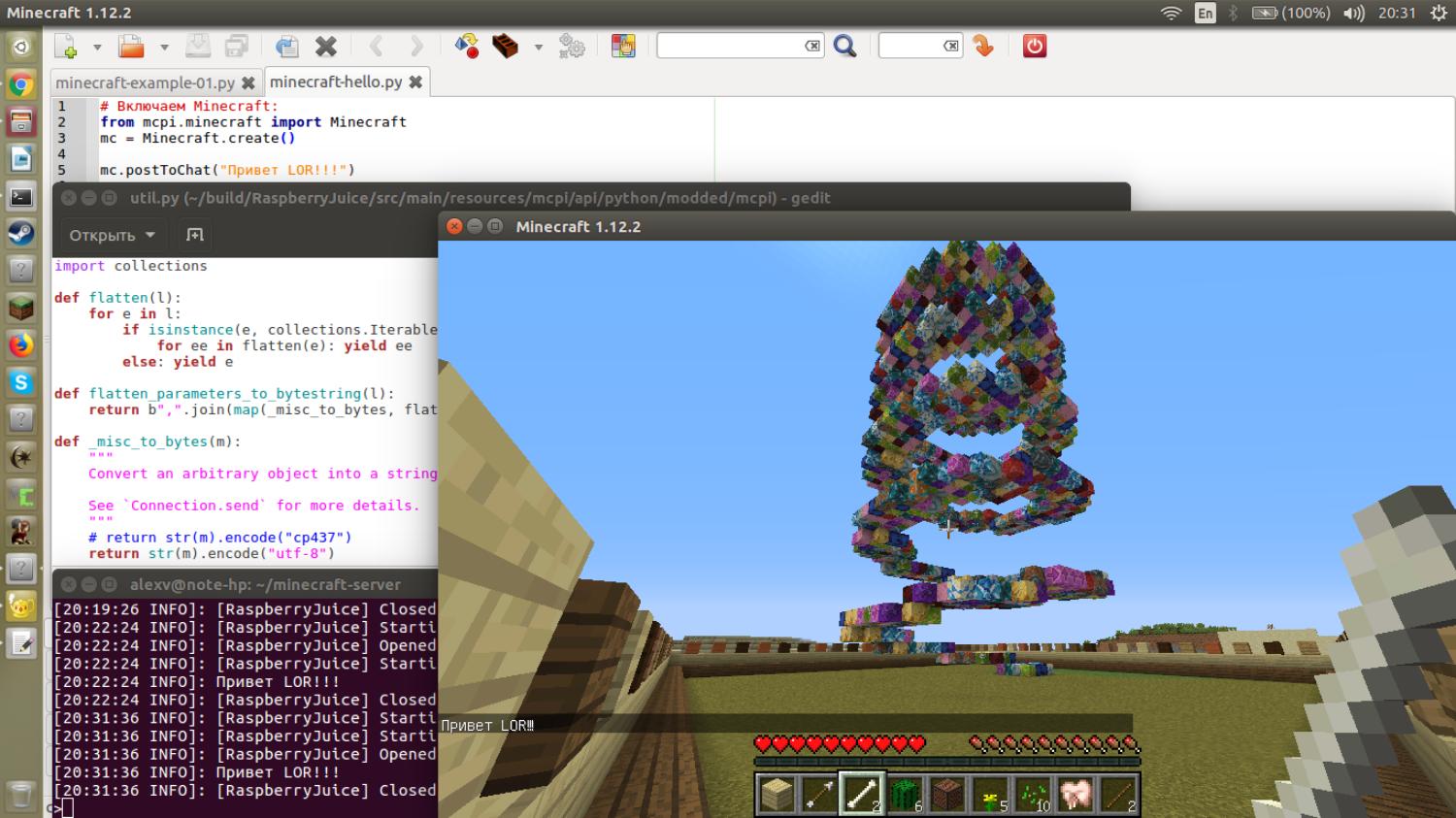Click the Minecraft 1.12.2 game window title bar

(x=946, y=226)
